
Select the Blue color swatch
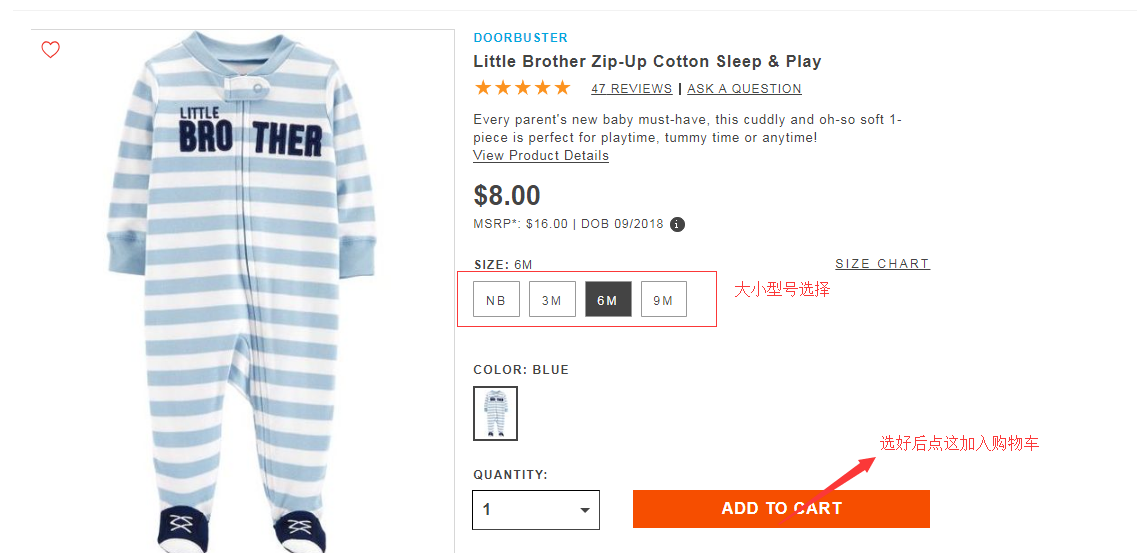pos(496,413)
